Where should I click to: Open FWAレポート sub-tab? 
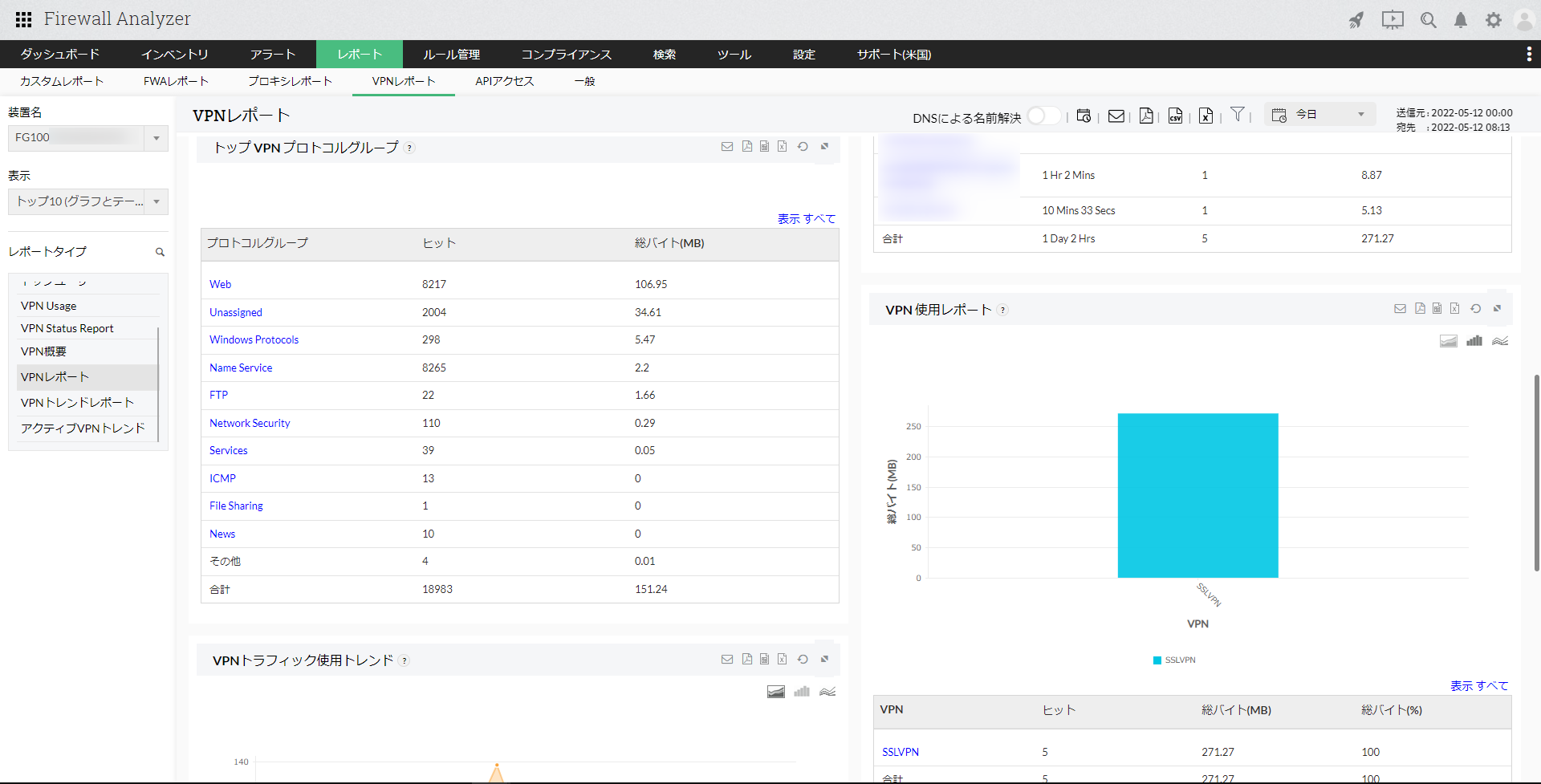[x=176, y=81]
